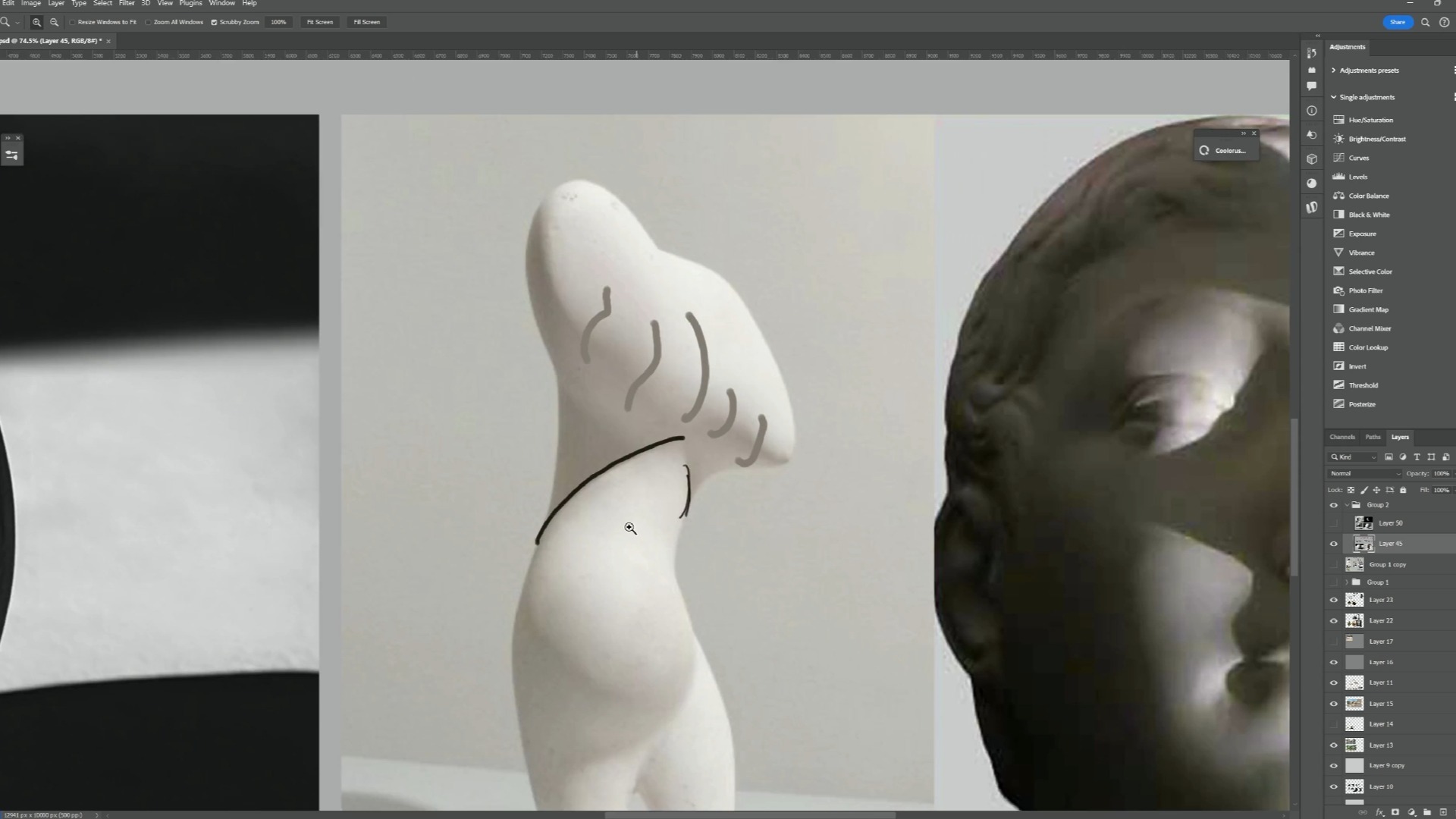Collapse the panel dock double arrows

pyautogui.click(x=1318, y=36)
